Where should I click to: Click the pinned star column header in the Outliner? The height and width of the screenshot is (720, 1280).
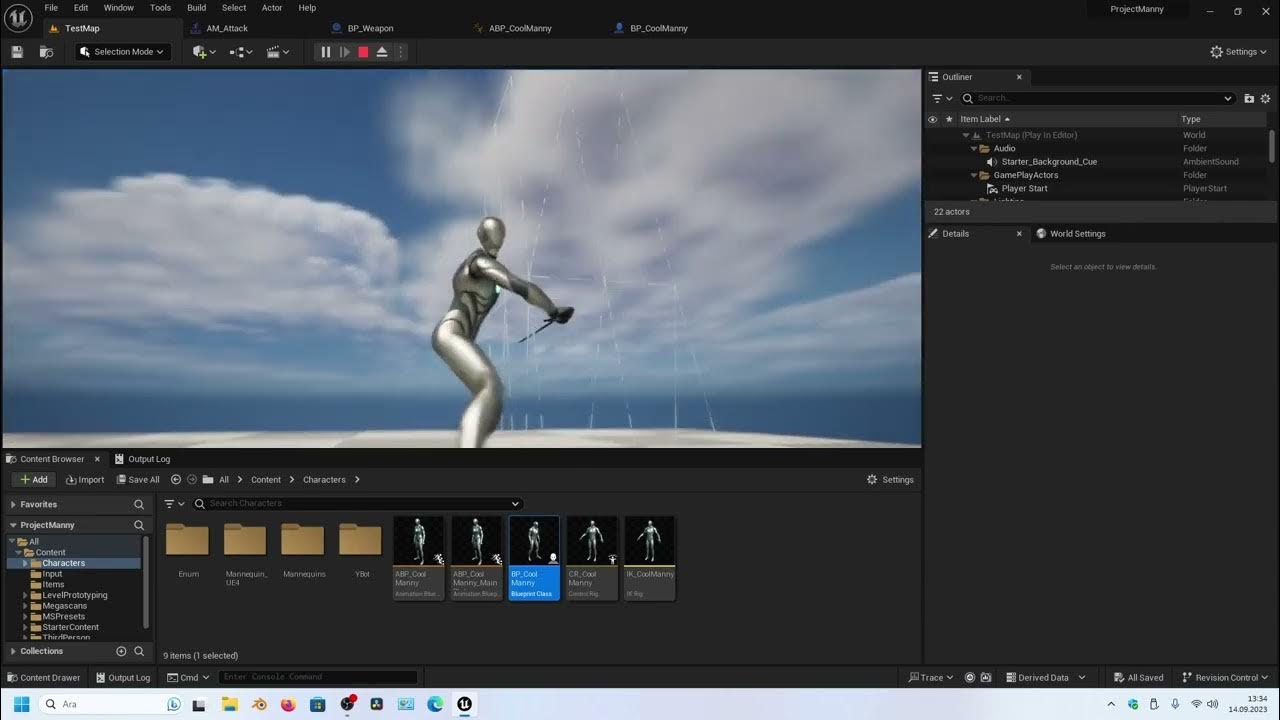pyautogui.click(x=949, y=119)
